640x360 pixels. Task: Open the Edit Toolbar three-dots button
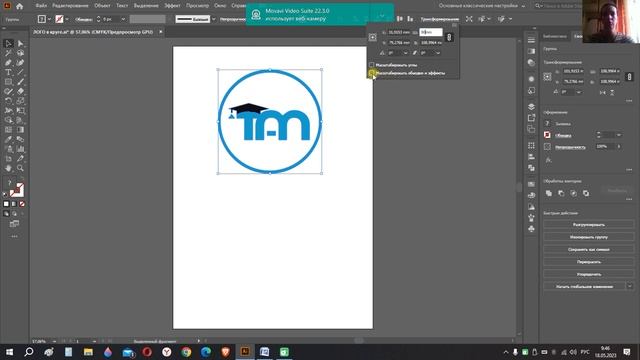14,236
